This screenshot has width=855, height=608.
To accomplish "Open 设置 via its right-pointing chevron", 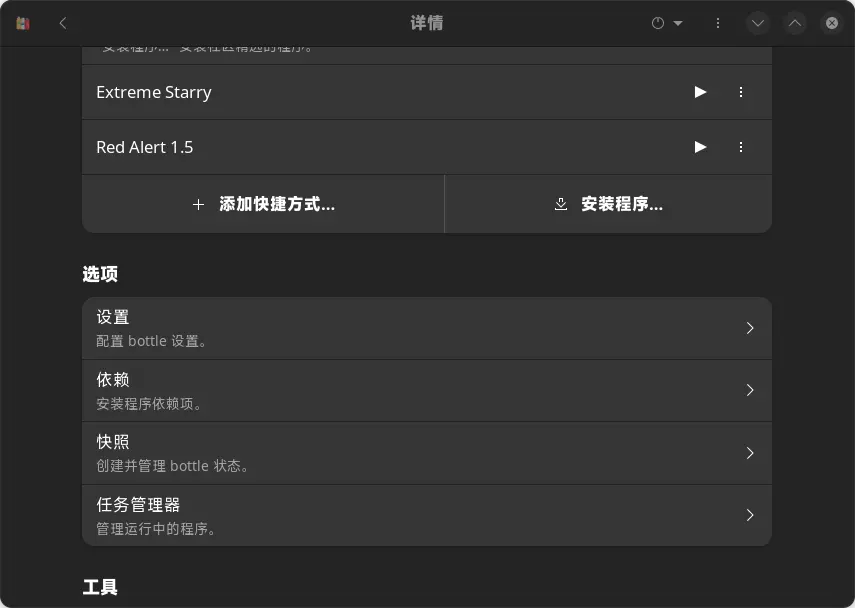I will [750, 327].
